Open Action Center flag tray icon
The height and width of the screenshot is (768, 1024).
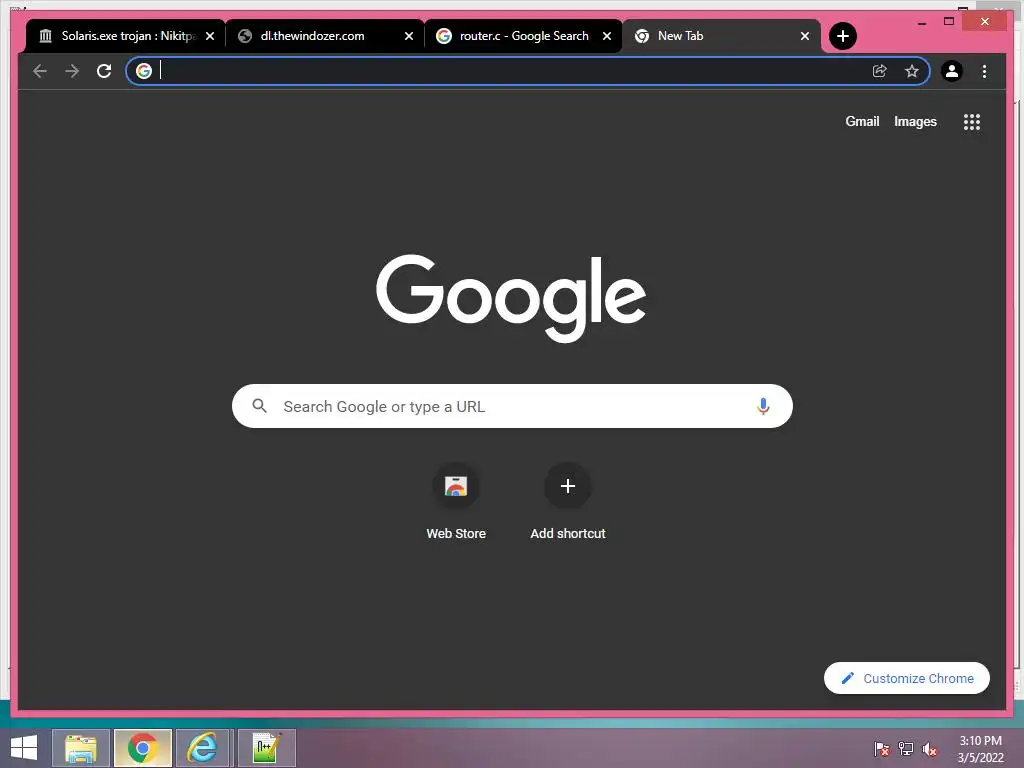coord(881,749)
